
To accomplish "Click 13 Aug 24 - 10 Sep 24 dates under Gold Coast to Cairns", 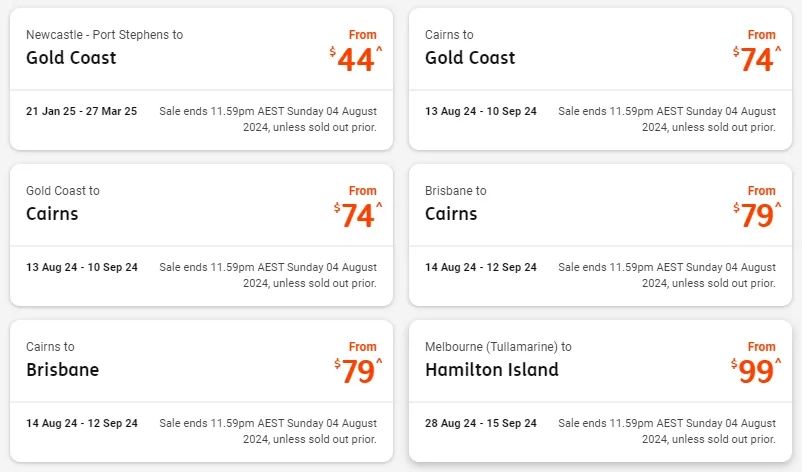I will click(82, 267).
